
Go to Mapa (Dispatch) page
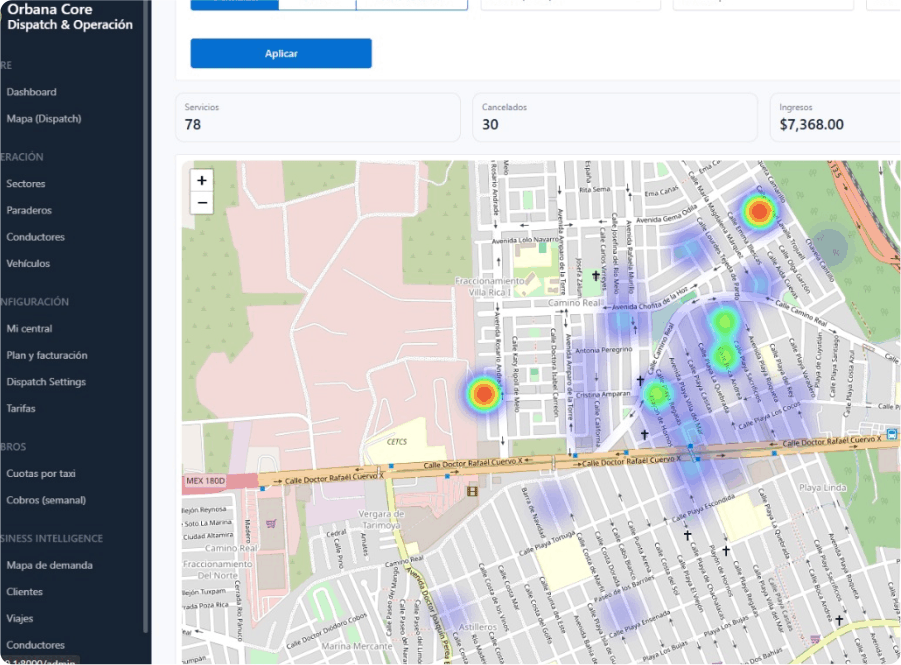pos(44,119)
